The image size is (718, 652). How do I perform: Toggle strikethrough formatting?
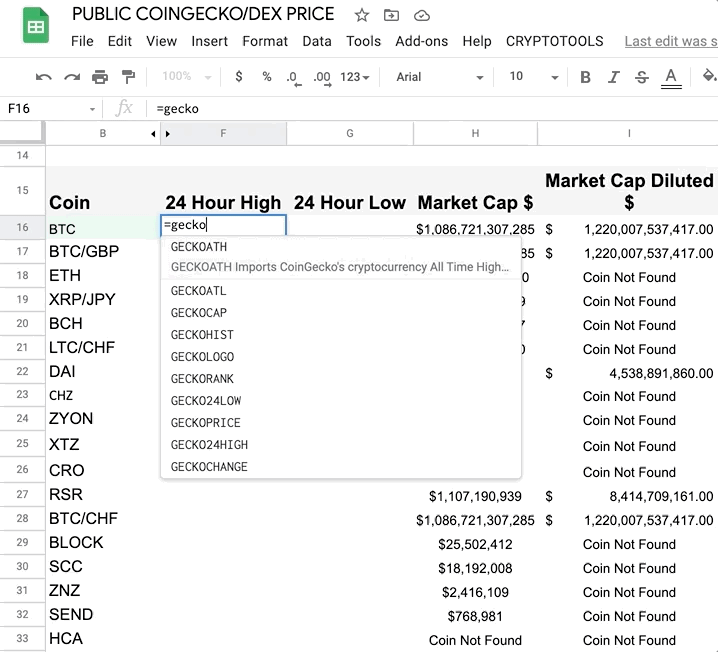(x=642, y=77)
